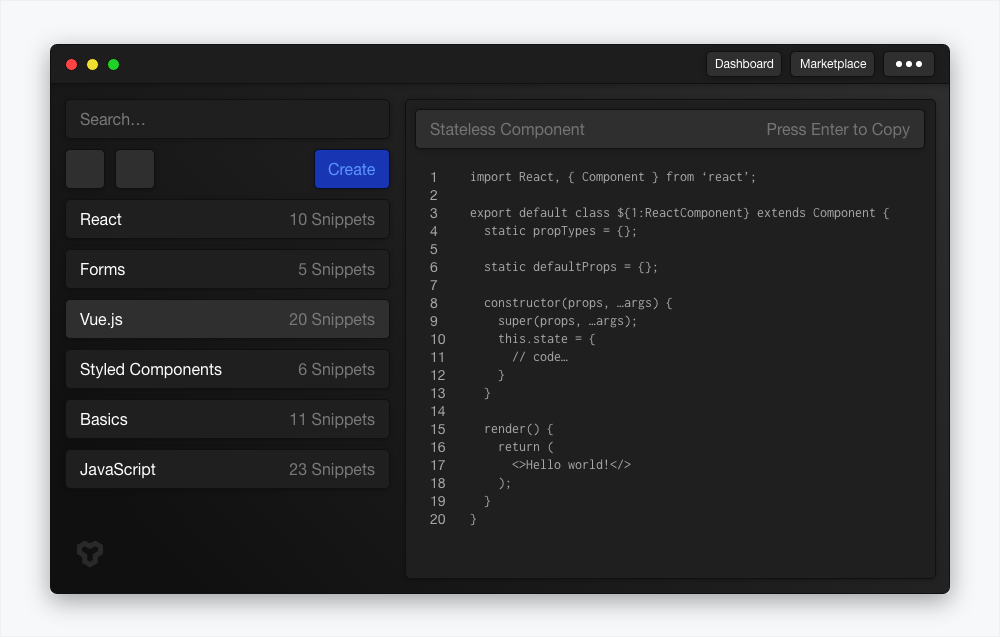Click the blank square button under Search's left edge
1000x637 pixels.
(85, 169)
